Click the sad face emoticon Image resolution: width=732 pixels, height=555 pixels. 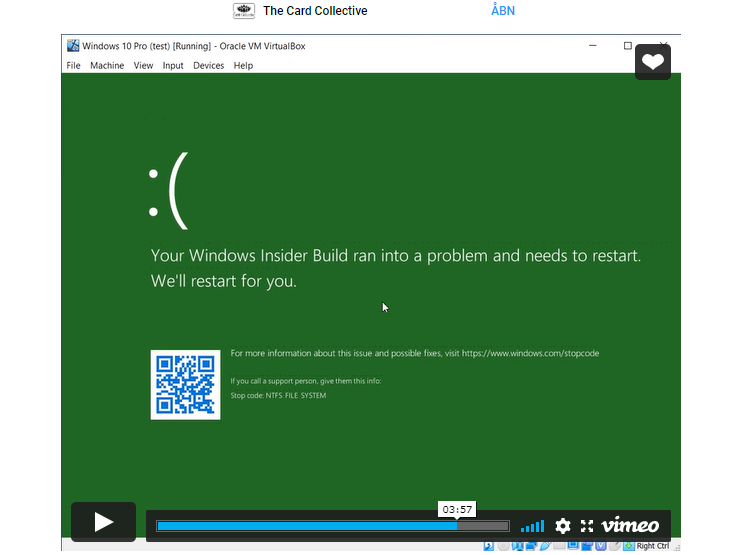point(169,191)
